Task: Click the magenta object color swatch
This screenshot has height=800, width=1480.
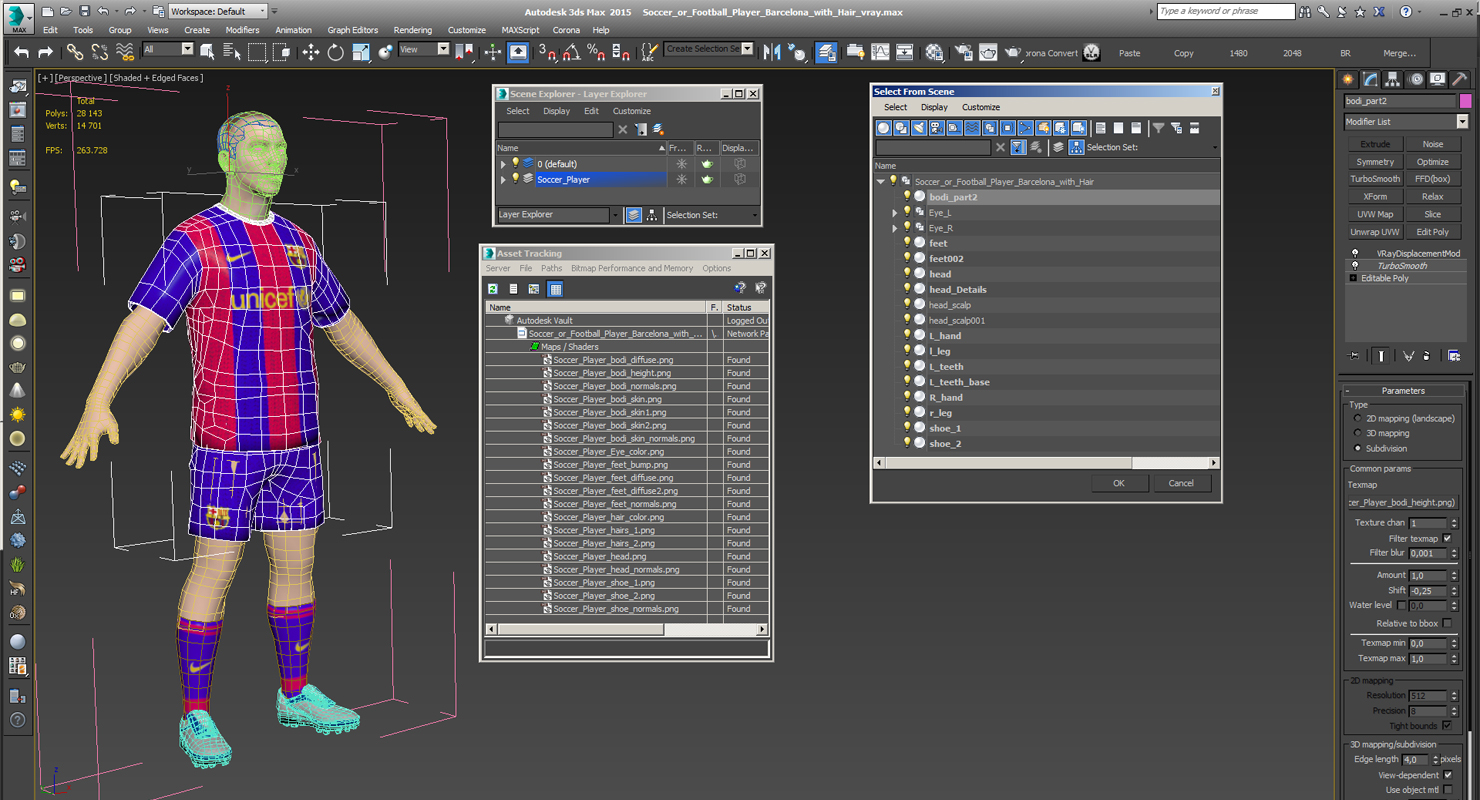Action: point(1465,101)
